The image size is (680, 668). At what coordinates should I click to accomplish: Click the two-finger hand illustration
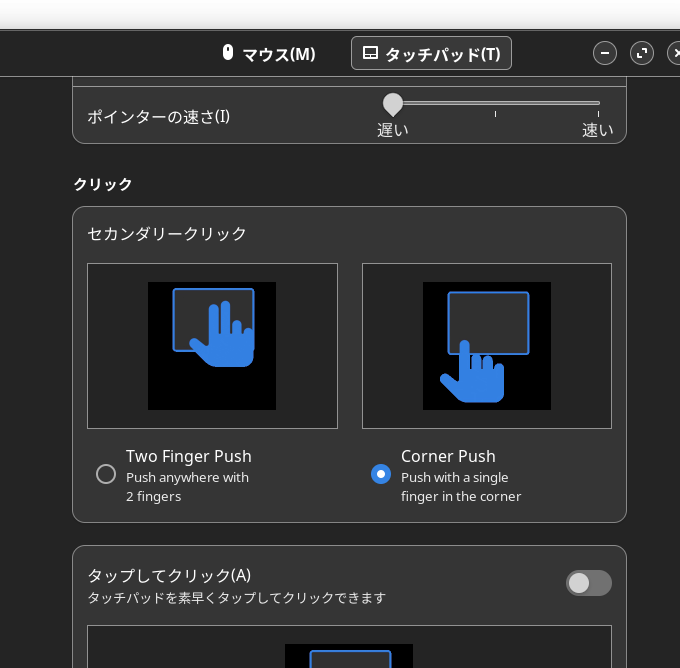pos(212,346)
